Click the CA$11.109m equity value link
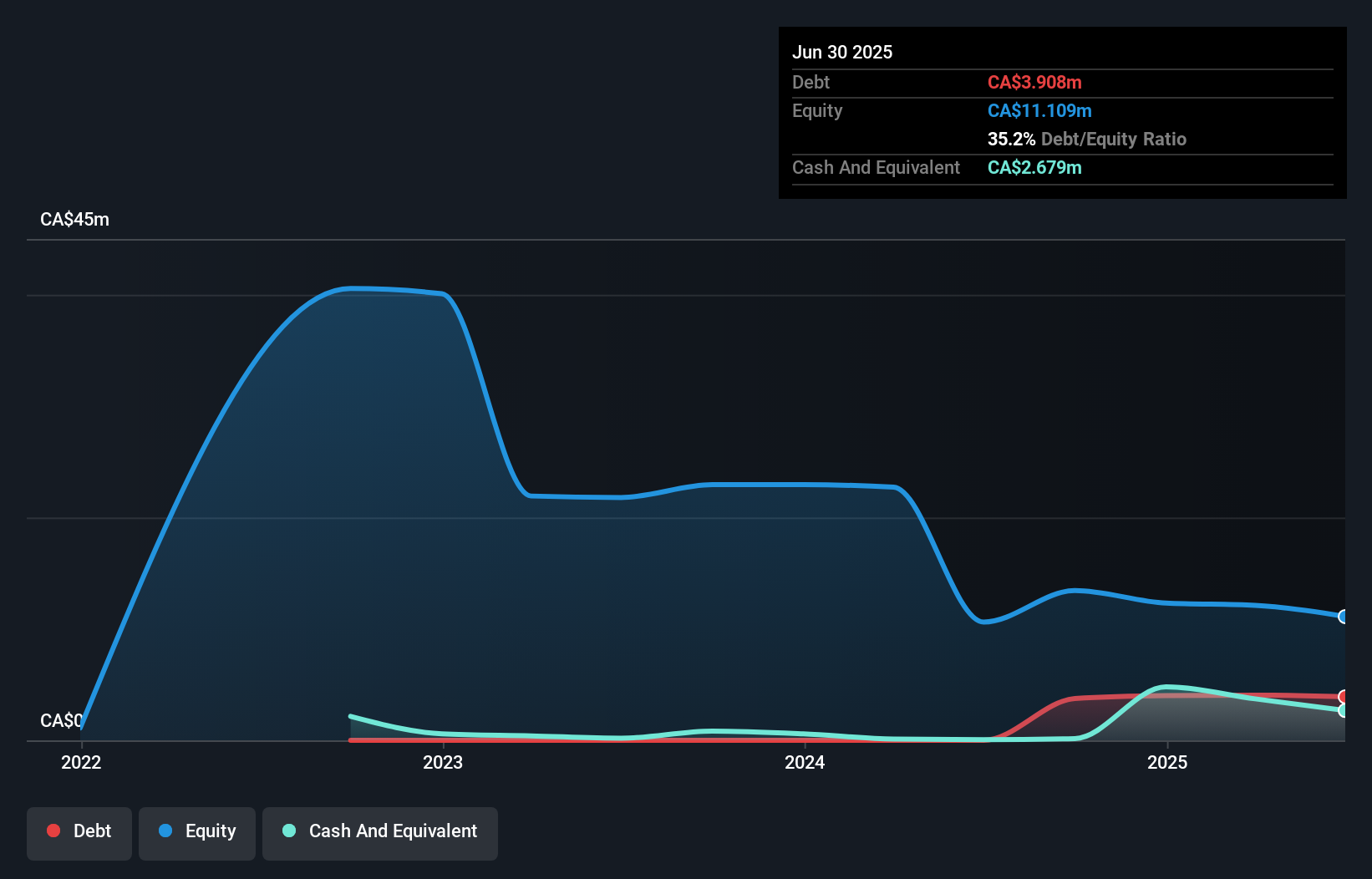This screenshot has height=879, width=1372. click(x=1039, y=110)
